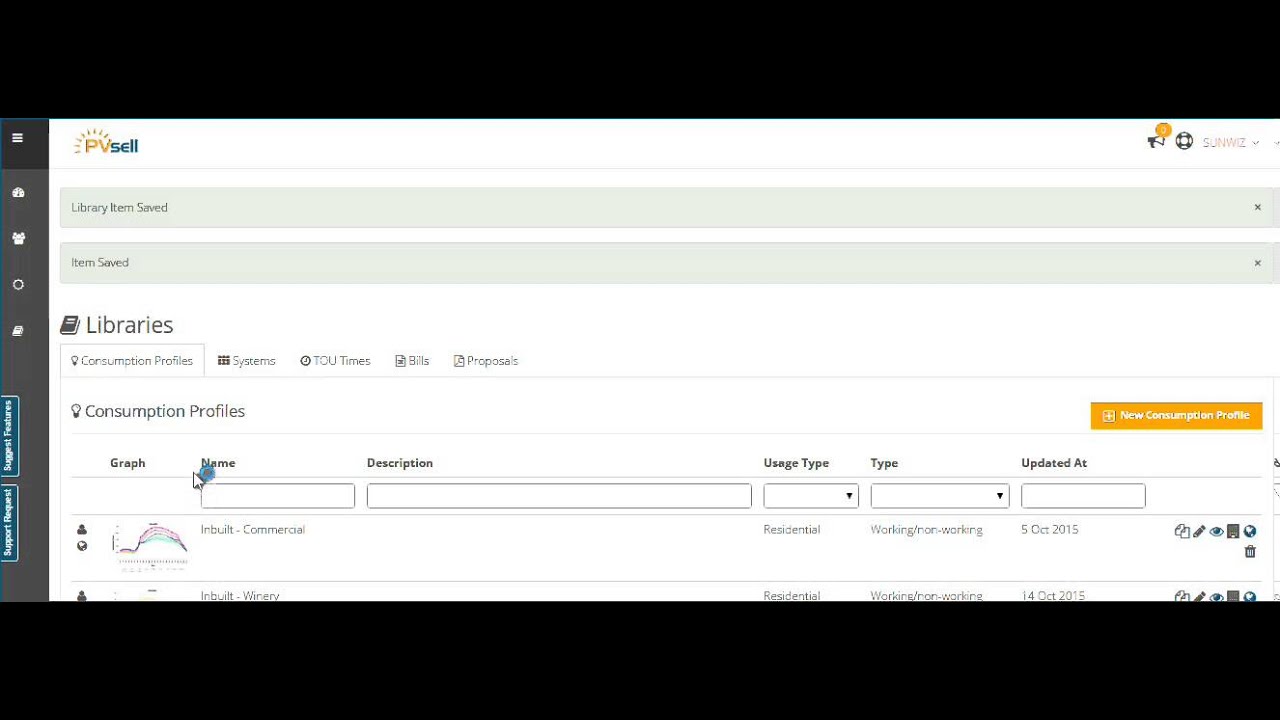The width and height of the screenshot is (1280, 720).
Task: Click the Residential cell in Commercial row
Action: (x=792, y=530)
